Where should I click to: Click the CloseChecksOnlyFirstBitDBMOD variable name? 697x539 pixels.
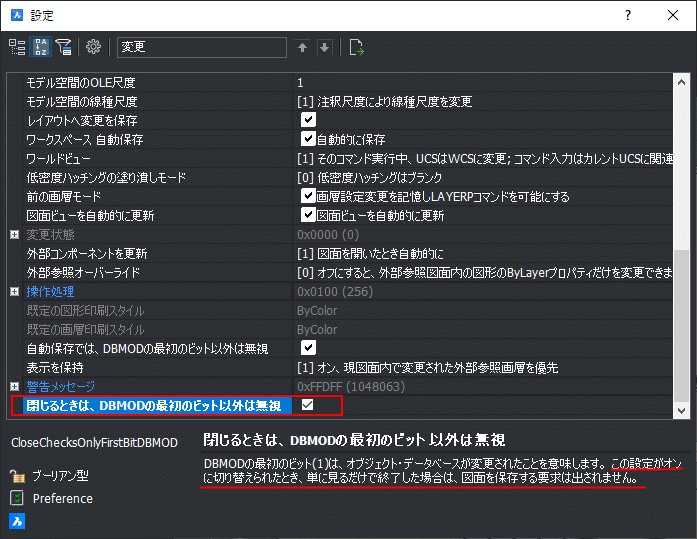tap(94, 443)
